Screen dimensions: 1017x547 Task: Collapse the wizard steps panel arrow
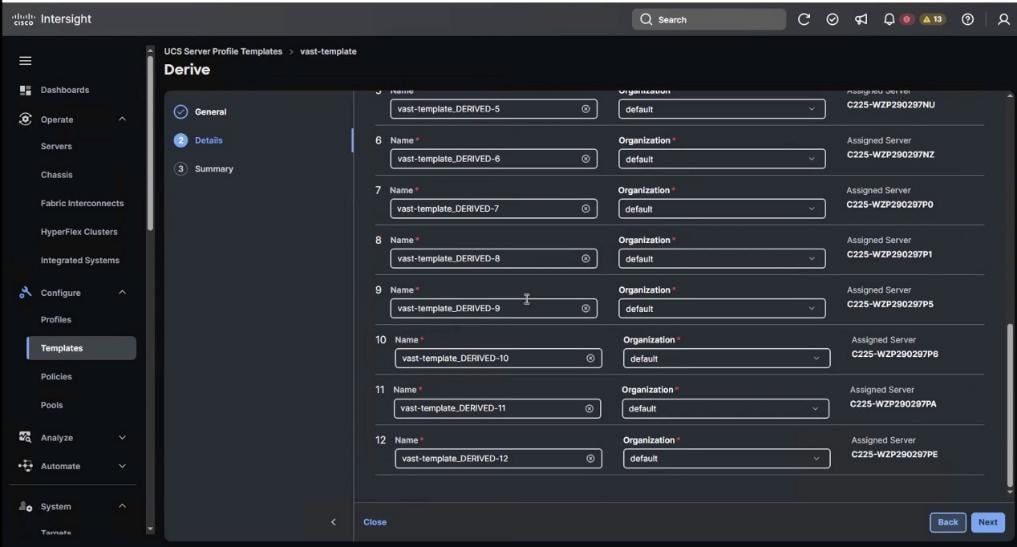point(333,522)
